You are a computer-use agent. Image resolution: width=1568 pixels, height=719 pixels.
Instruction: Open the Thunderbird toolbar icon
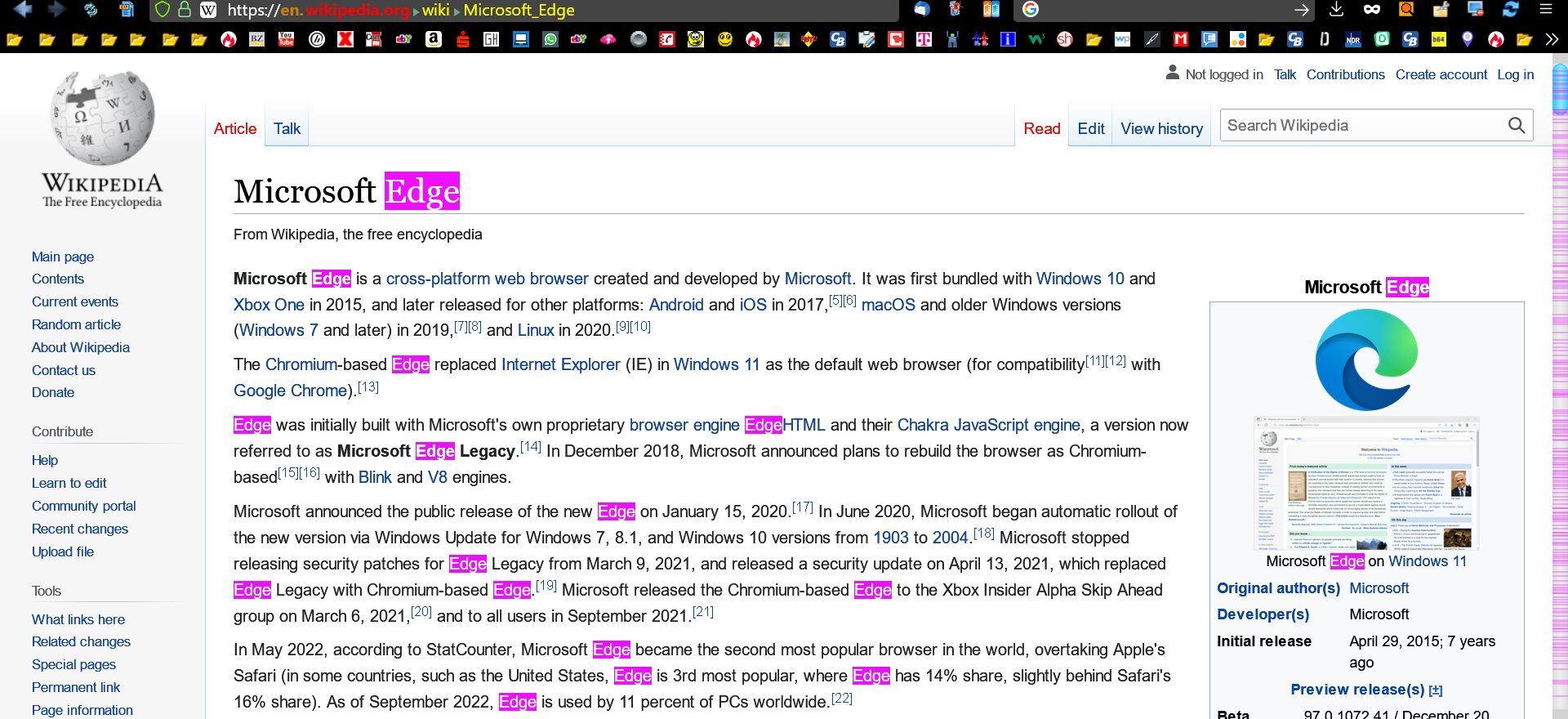921,10
